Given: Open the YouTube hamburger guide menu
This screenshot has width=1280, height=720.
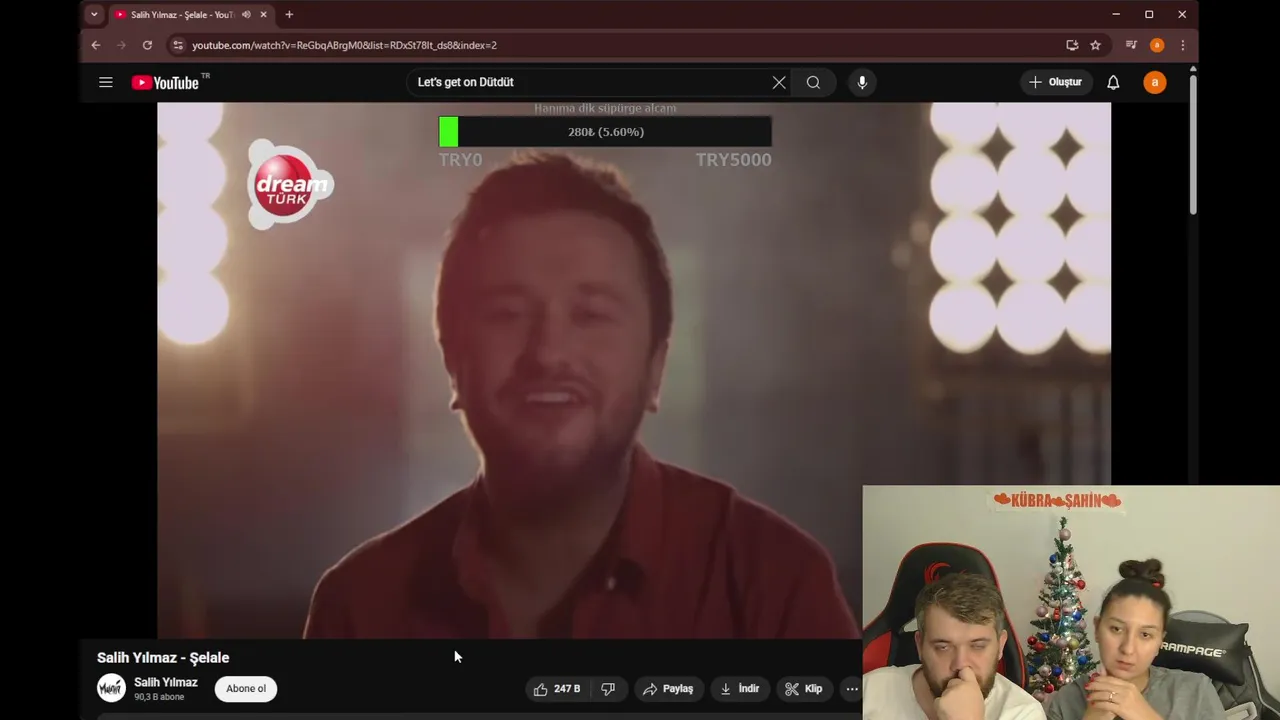Looking at the screenshot, I should click(x=106, y=82).
